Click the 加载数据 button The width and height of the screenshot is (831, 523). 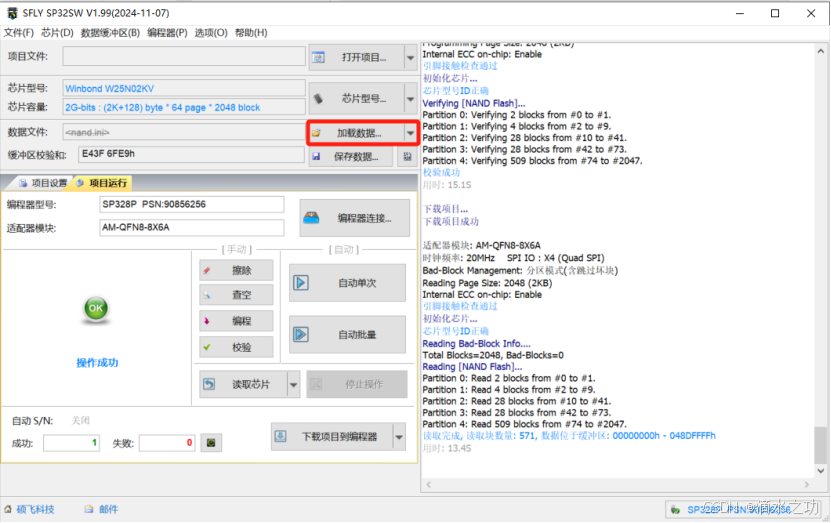tap(356, 133)
